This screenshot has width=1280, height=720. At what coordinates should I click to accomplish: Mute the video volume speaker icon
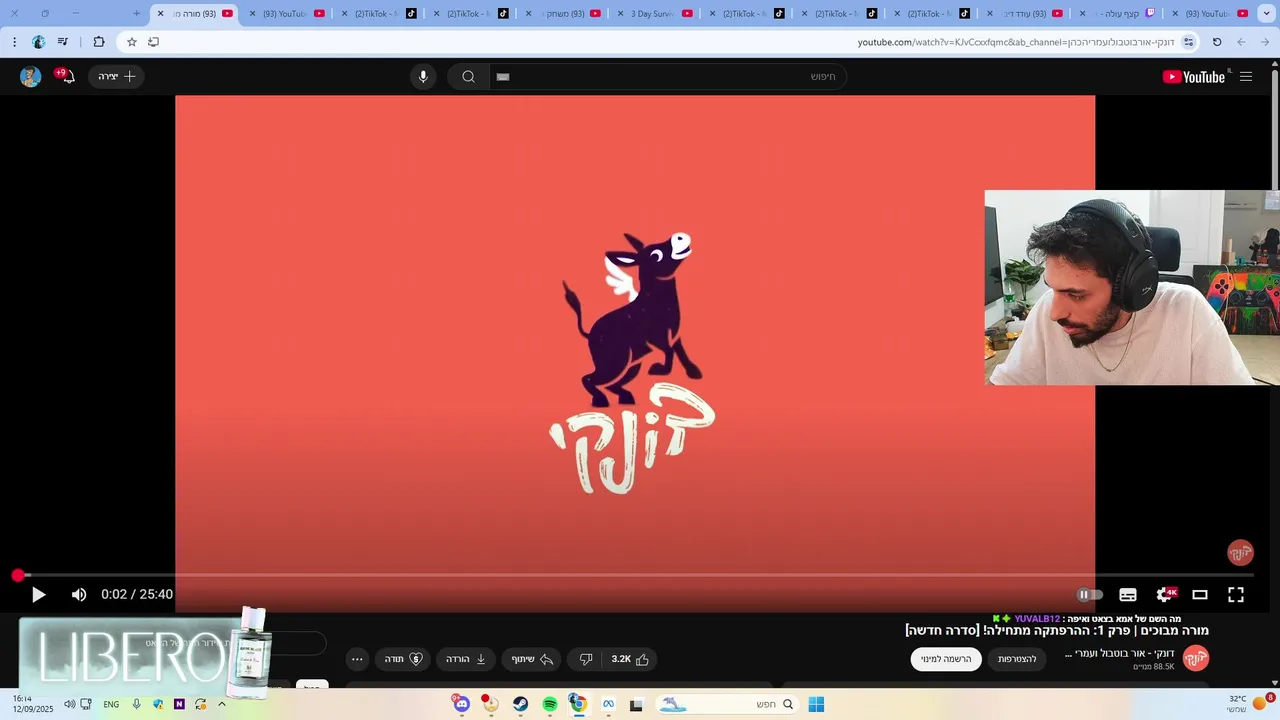tap(79, 595)
